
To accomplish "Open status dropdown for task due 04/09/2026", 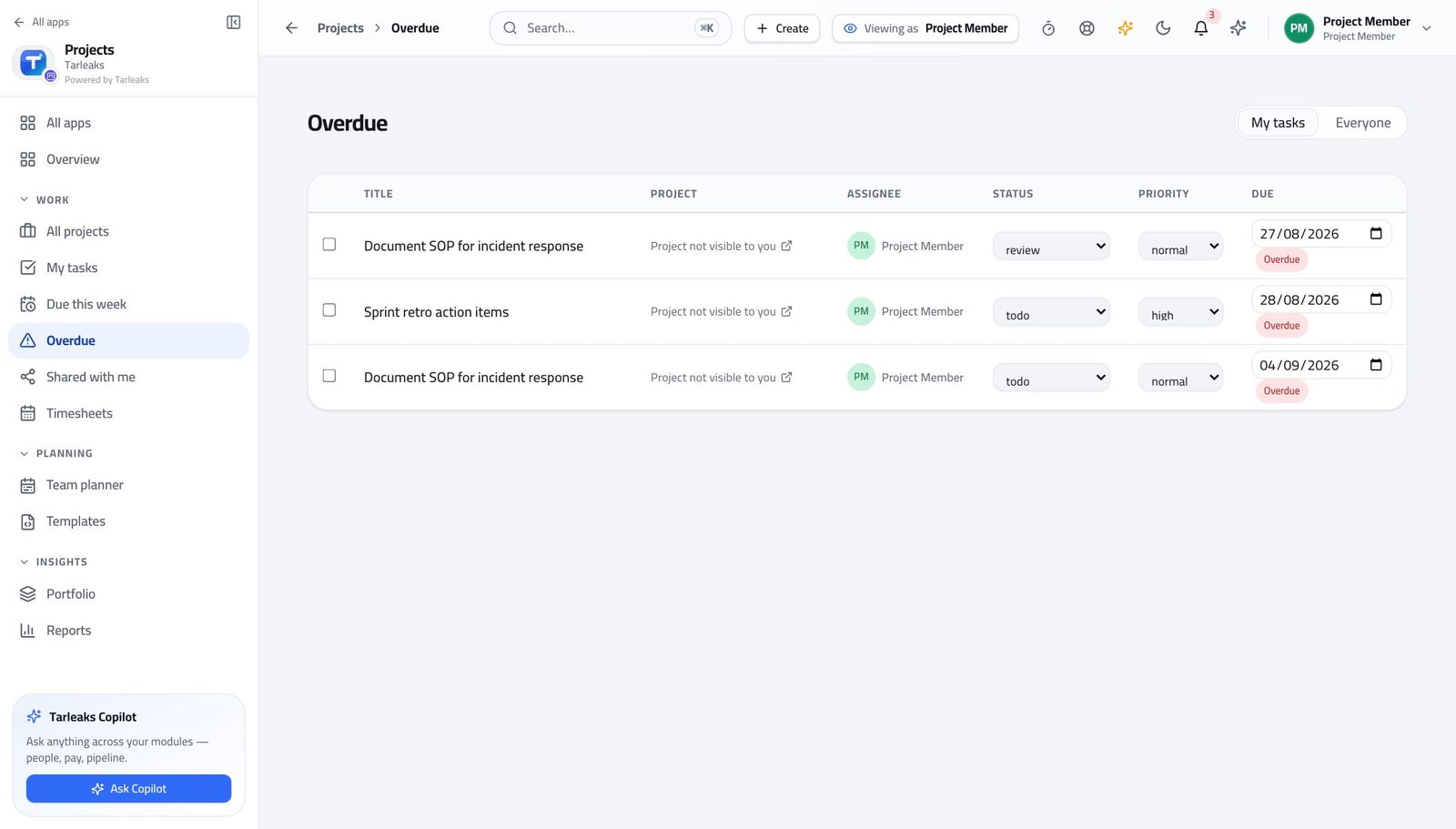I will (1051, 378).
